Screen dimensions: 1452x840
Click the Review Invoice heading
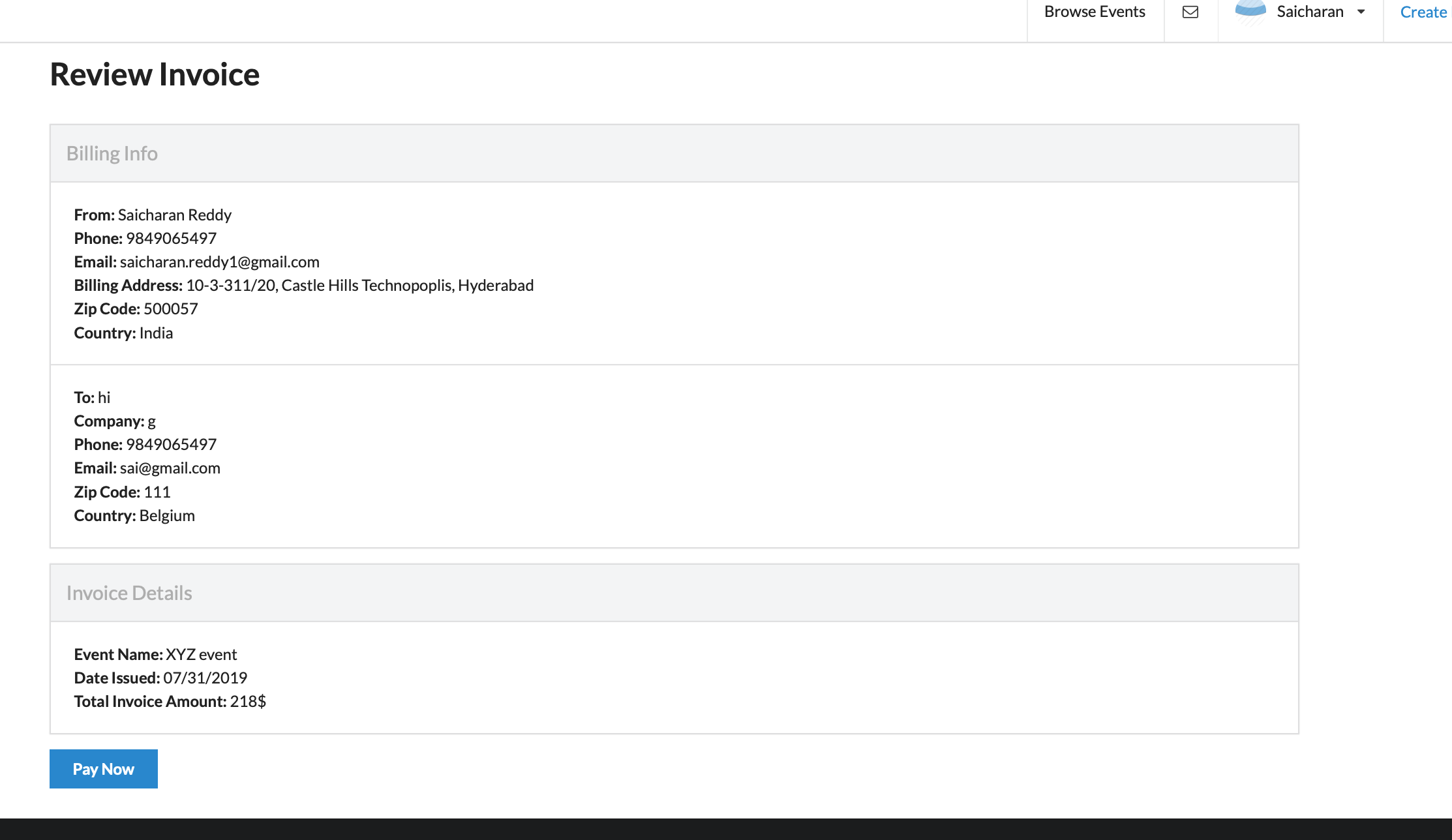tap(155, 74)
